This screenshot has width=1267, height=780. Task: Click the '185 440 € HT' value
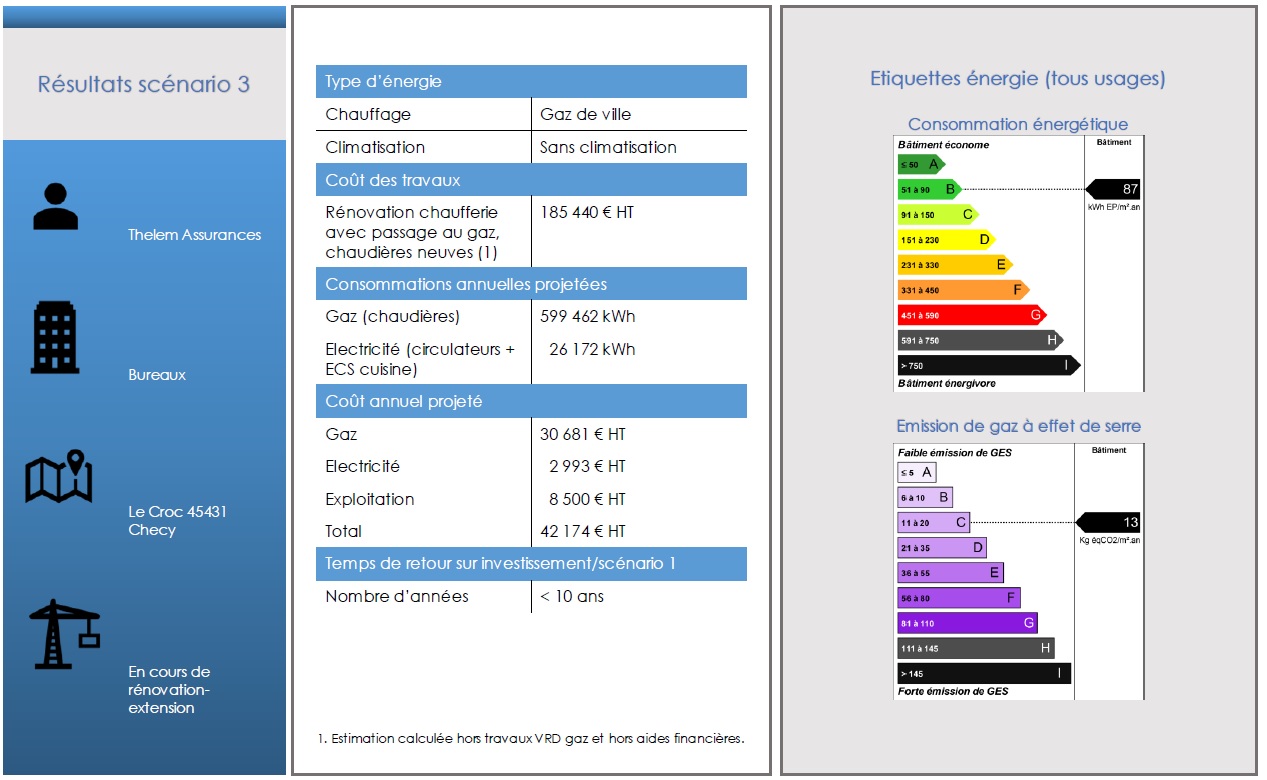point(587,212)
